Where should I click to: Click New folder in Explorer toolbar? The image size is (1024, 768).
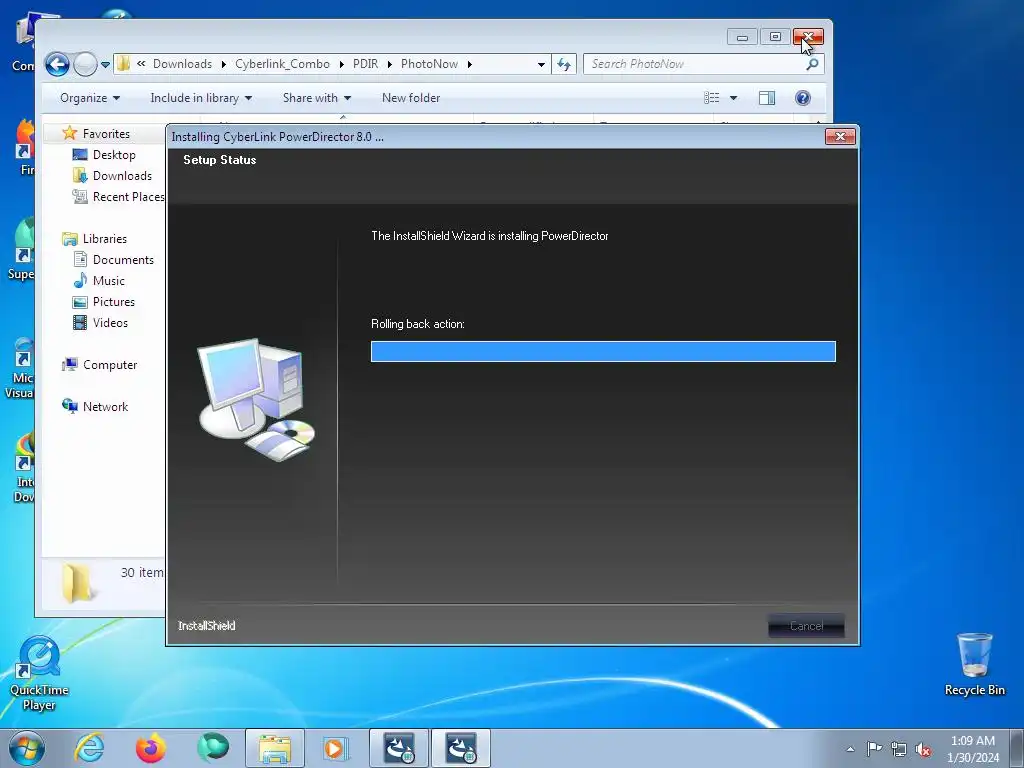tap(411, 98)
